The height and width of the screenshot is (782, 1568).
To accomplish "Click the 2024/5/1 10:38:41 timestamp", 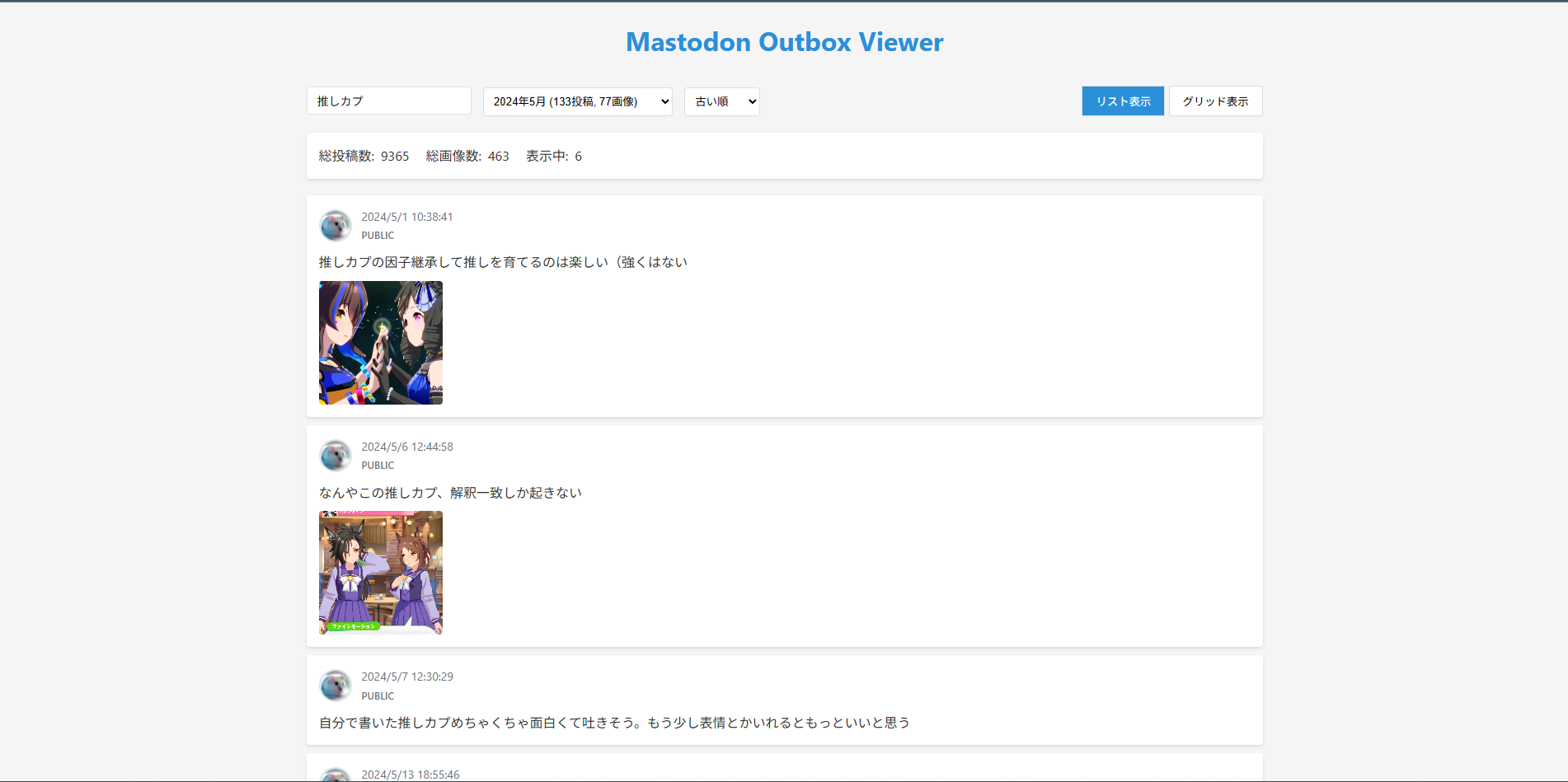I will click(x=407, y=217).
